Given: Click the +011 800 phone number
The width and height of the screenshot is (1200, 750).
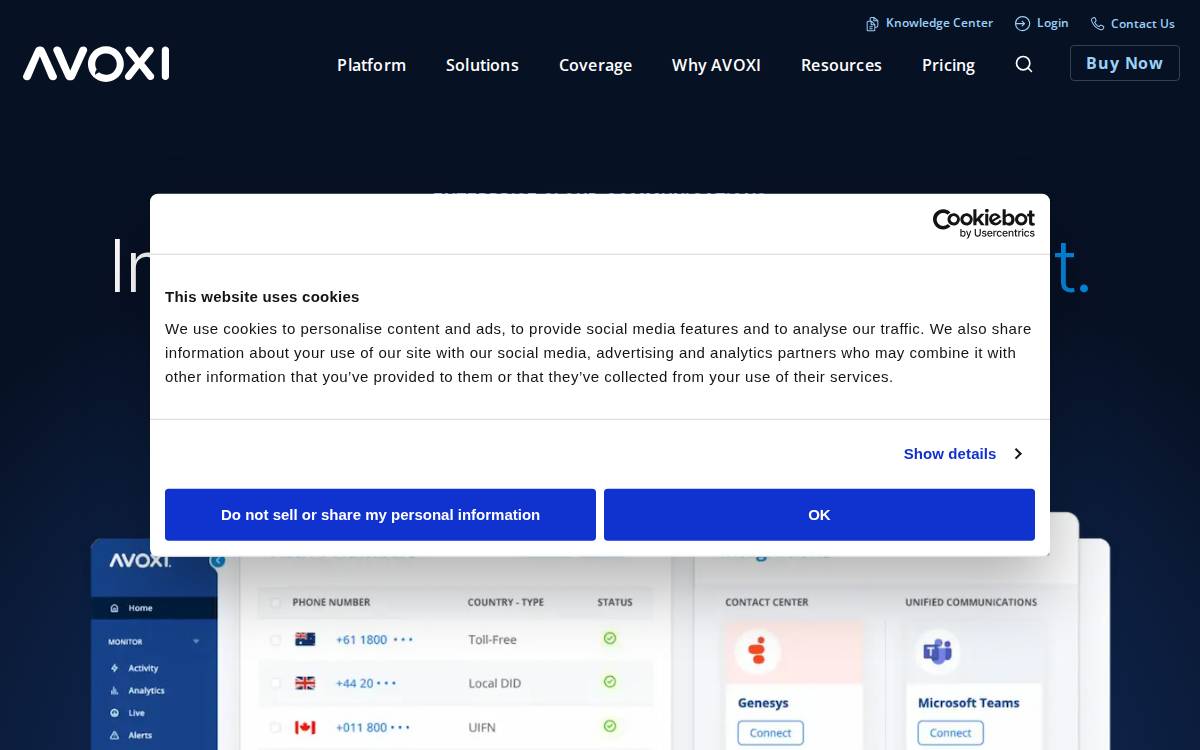Looking at the screenshot, I should [x=374, y=727].
